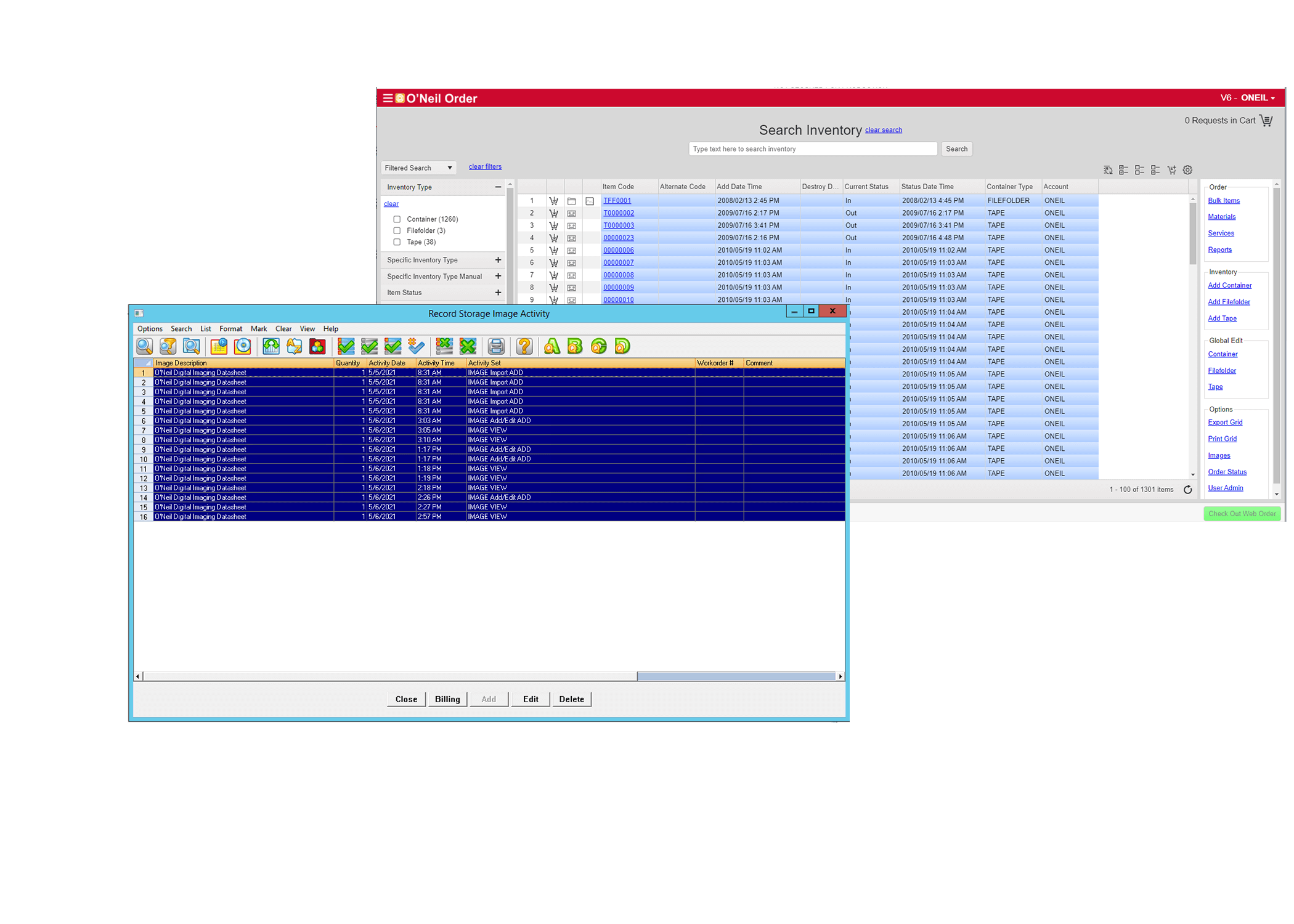
Task: Open the Add Container link
Action: tap(1230, 286)
